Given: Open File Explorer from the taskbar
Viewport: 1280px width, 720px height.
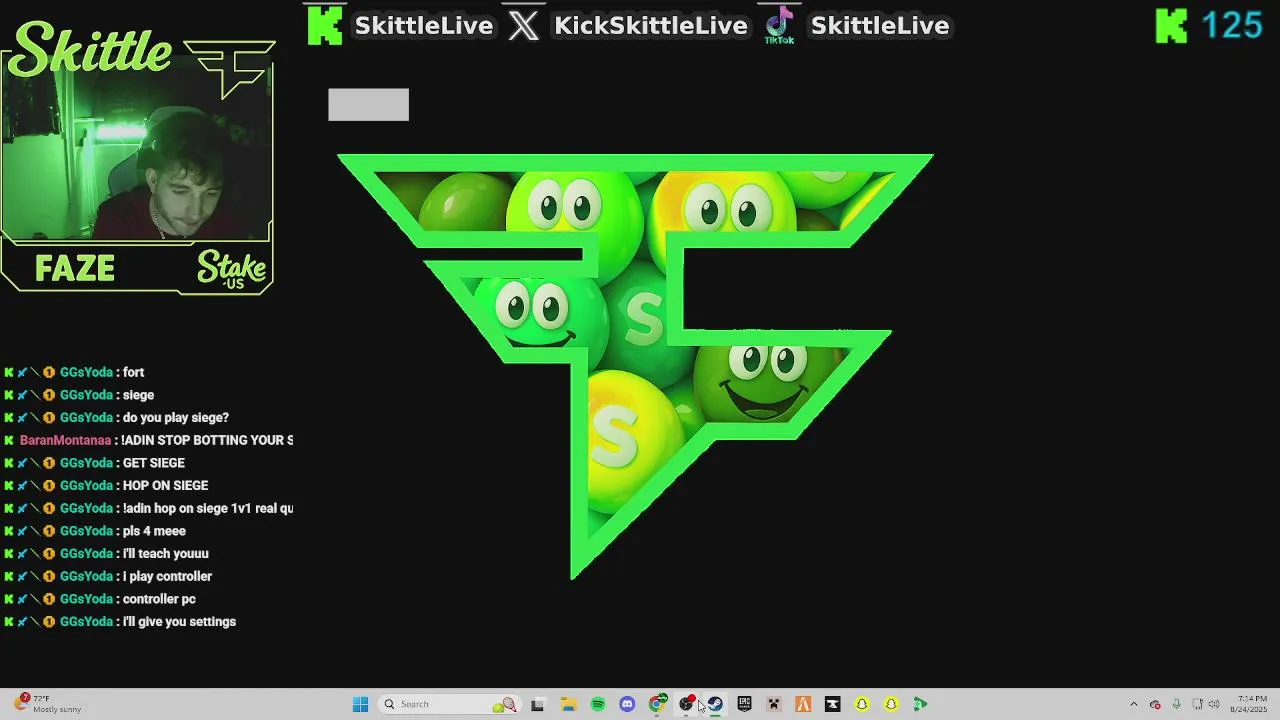Looking at the screenshot, I should tap(568, 704).
